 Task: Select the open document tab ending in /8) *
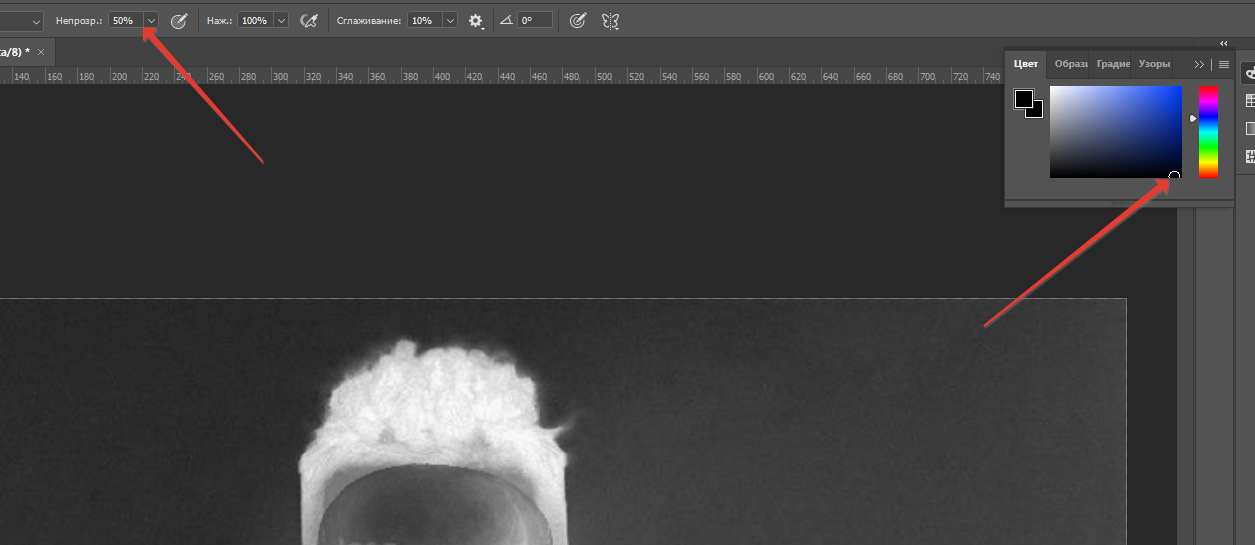pos(15,51)
